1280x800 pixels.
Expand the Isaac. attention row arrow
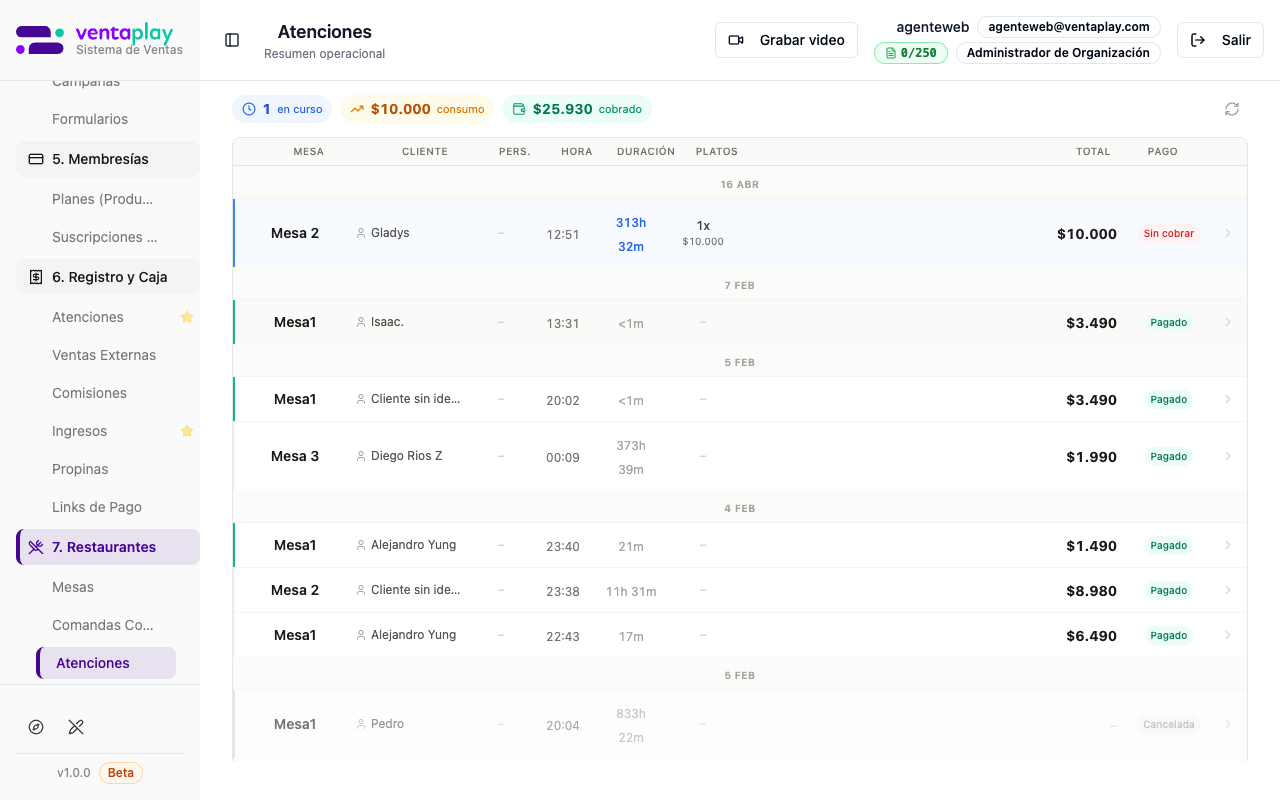[1228, 322]
